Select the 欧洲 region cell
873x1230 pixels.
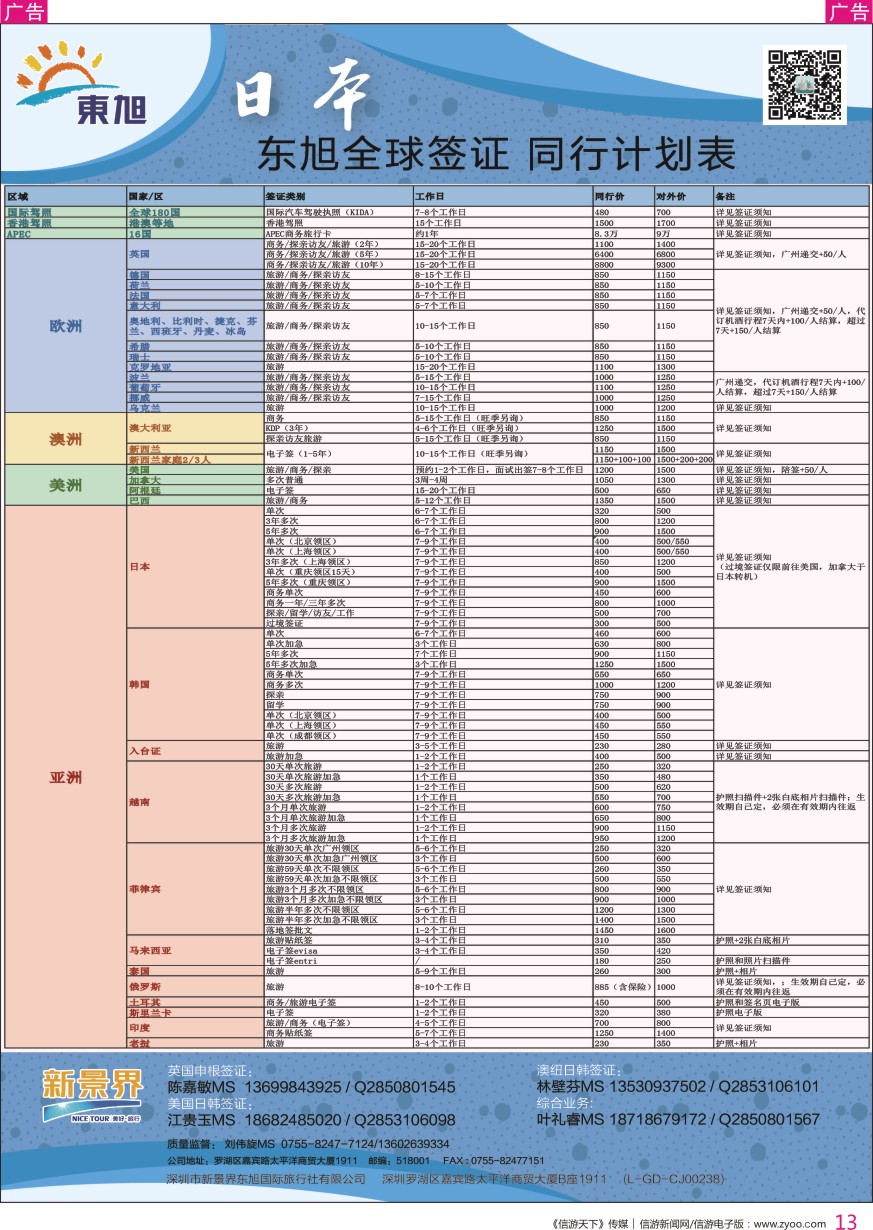tap(66, 326)
